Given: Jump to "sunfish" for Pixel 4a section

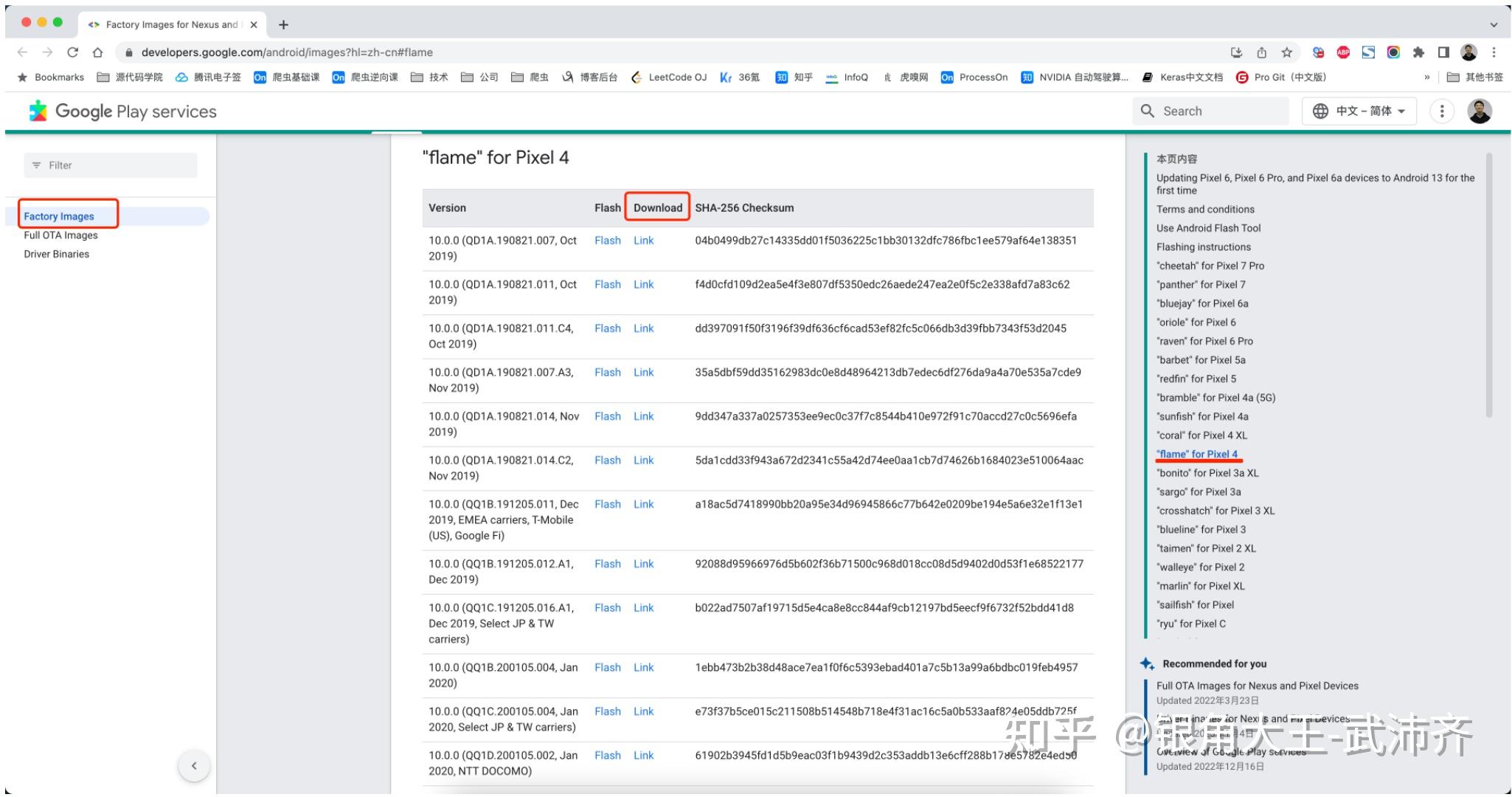Looking at the screenshot, I should [x=1202, y=416].
